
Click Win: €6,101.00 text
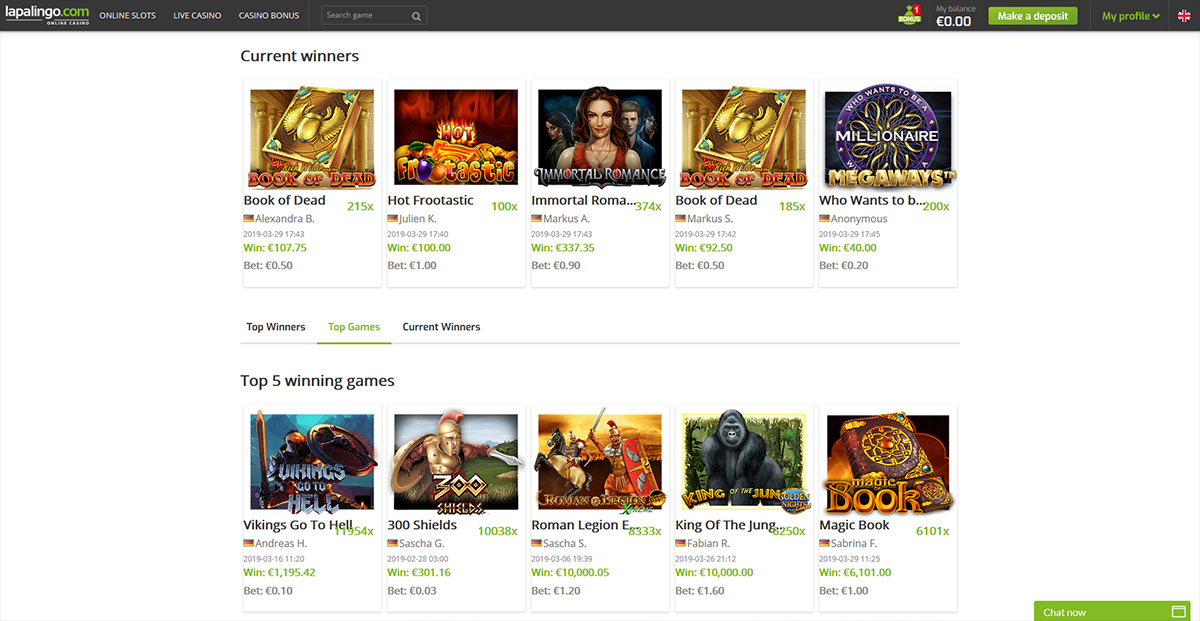[x=855, y=573]
